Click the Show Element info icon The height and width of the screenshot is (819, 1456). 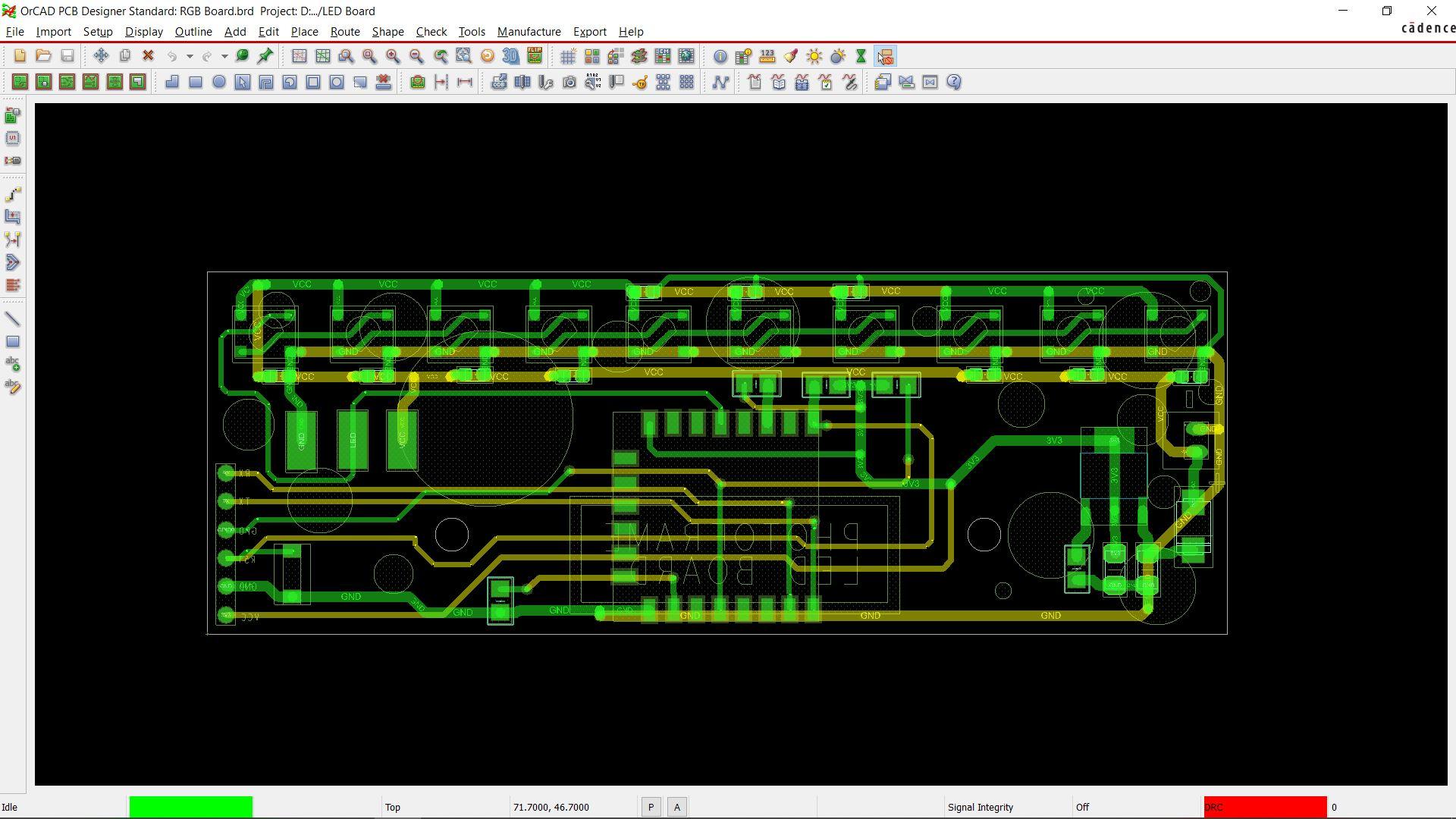click(720, 56)
